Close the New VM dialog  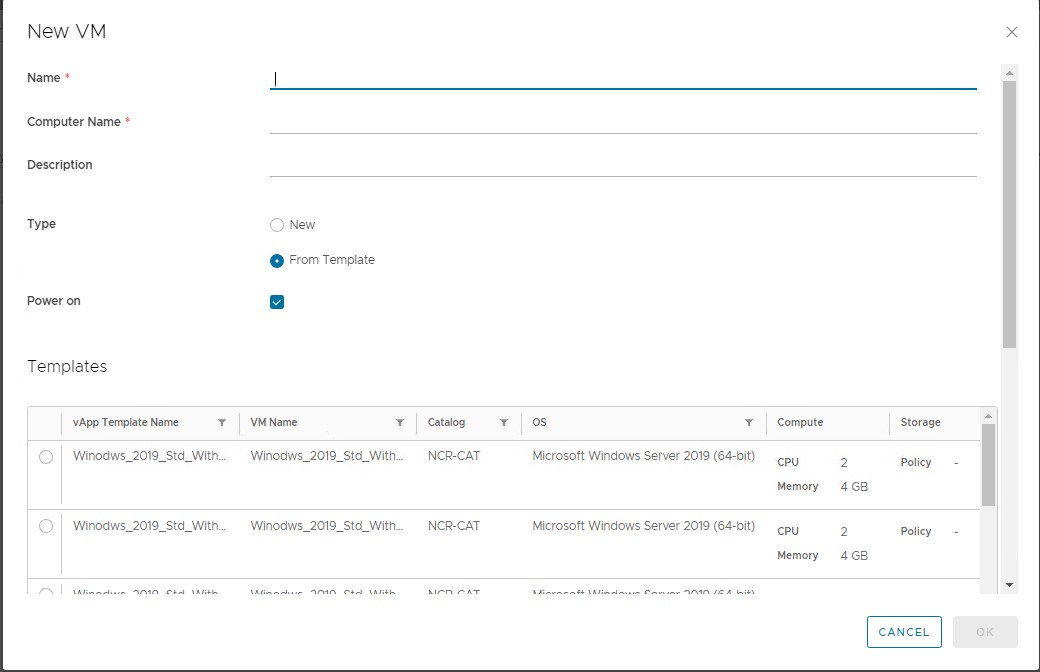(1011, 31)
